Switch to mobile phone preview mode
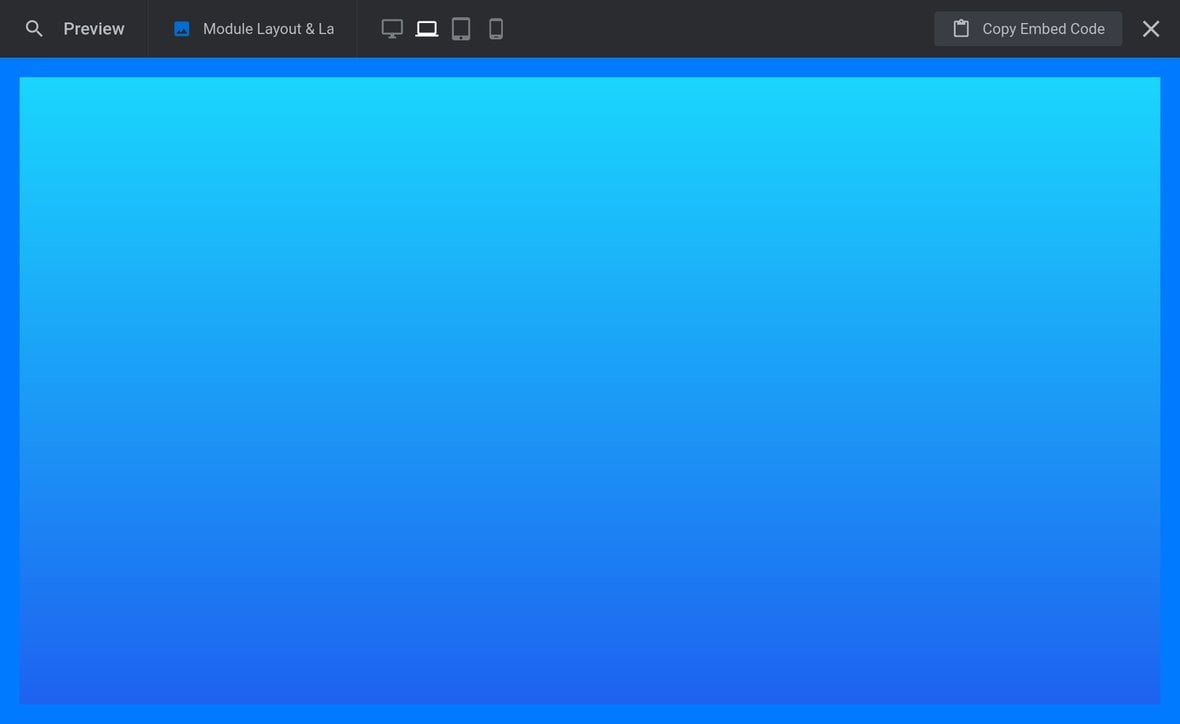This screenshot has height=724, width=1180. [496, 29]
